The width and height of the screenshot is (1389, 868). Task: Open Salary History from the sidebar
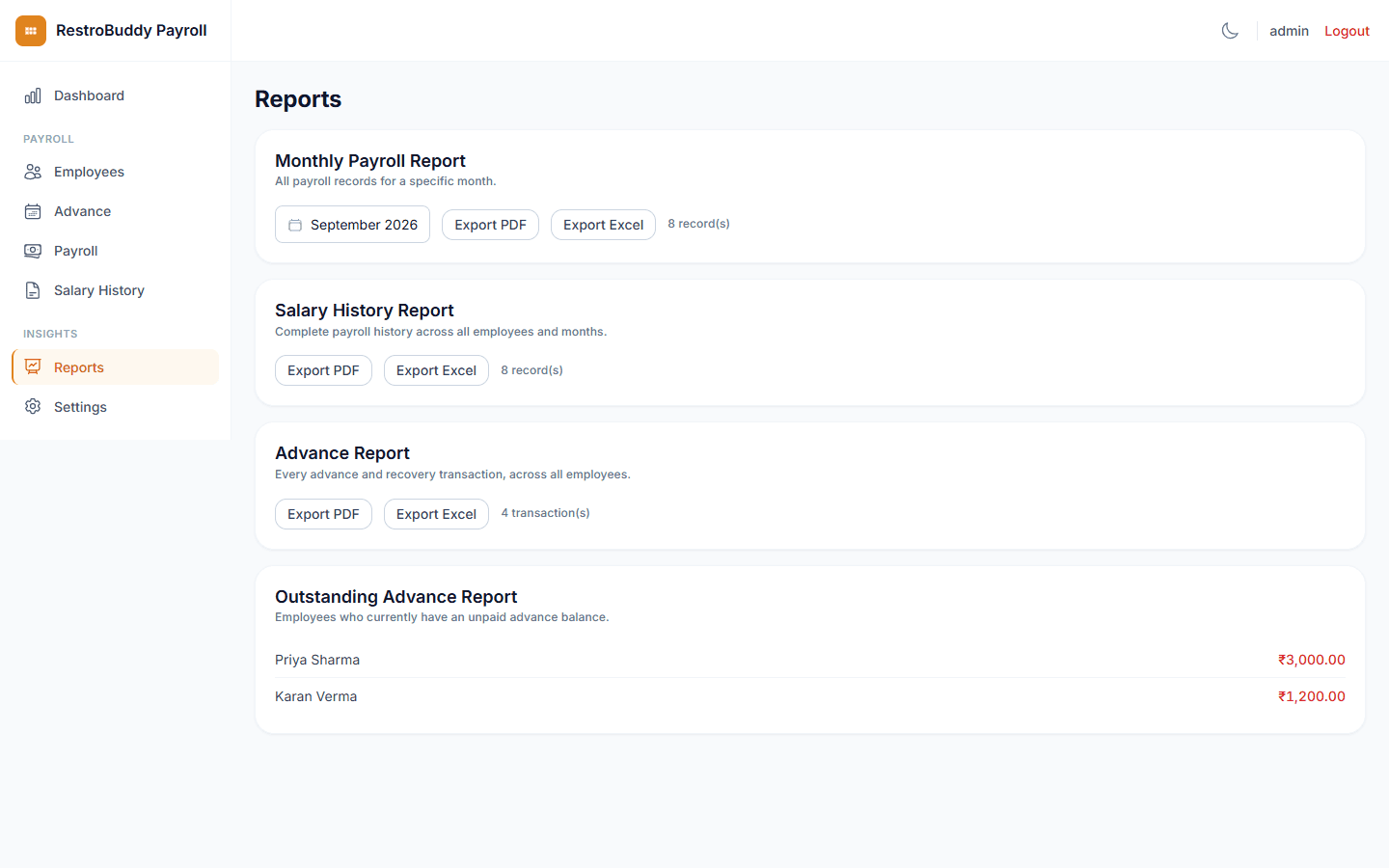115,290
